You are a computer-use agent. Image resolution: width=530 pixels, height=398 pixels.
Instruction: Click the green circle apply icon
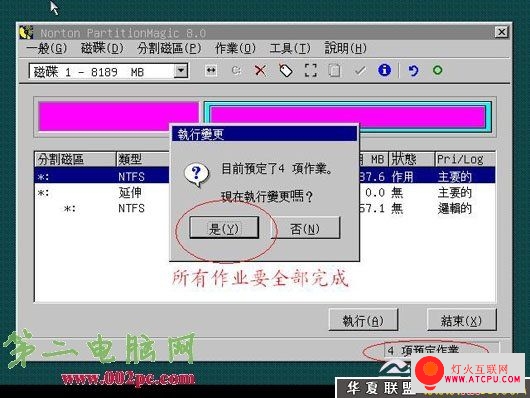point(437,70)
